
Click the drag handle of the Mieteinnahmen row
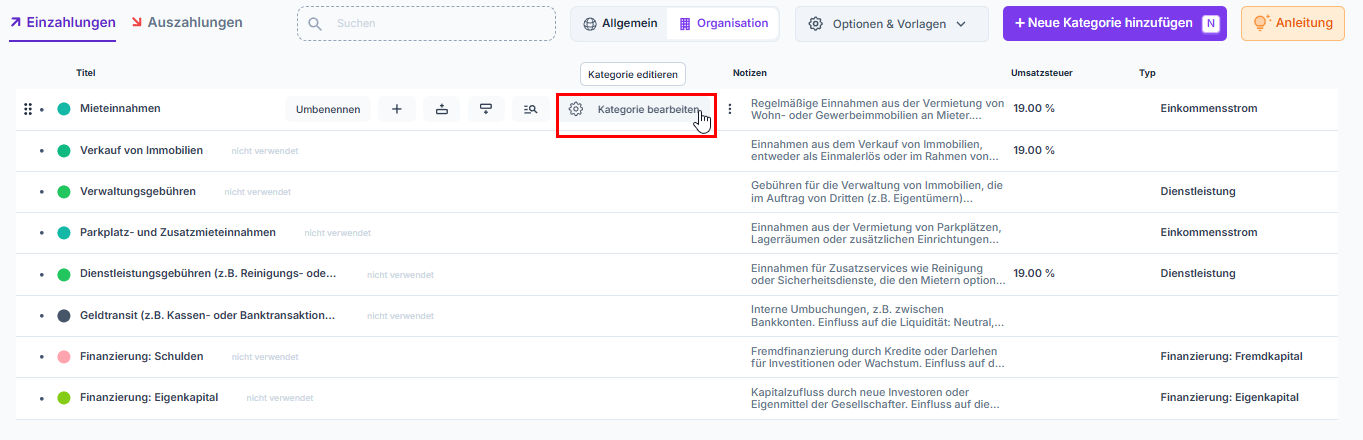(x=28, y=109)
